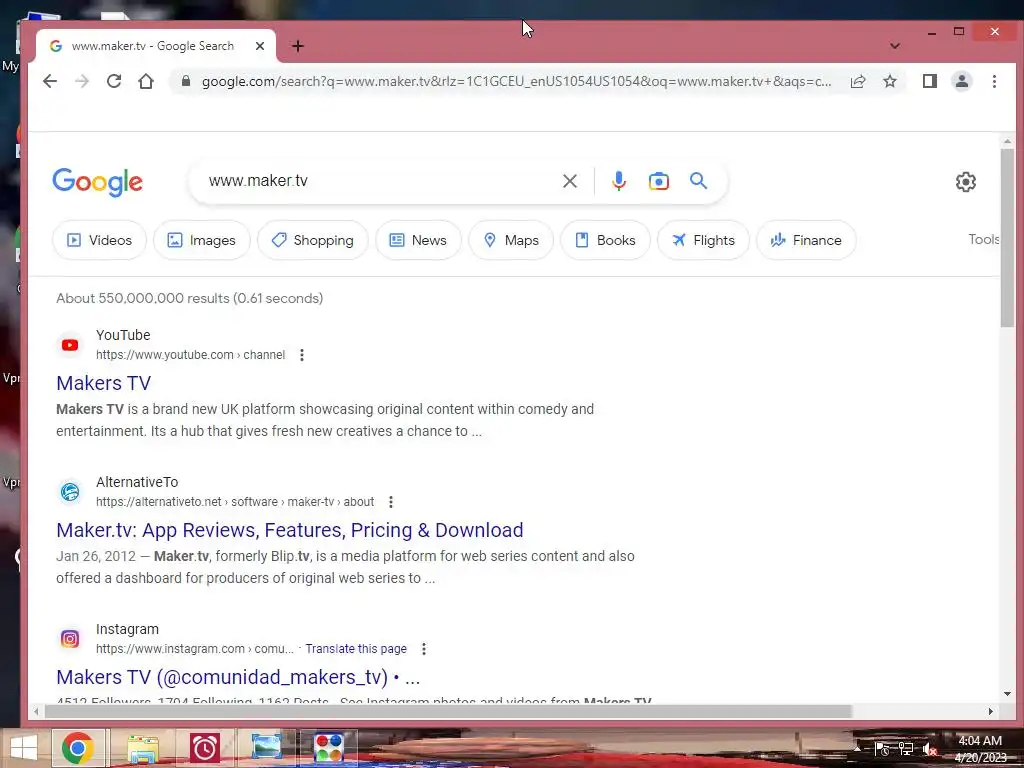Image resolution: width=1024 pixels, height=768 pixels.
Task: Open a new browser tab
Action: point(298,46)
